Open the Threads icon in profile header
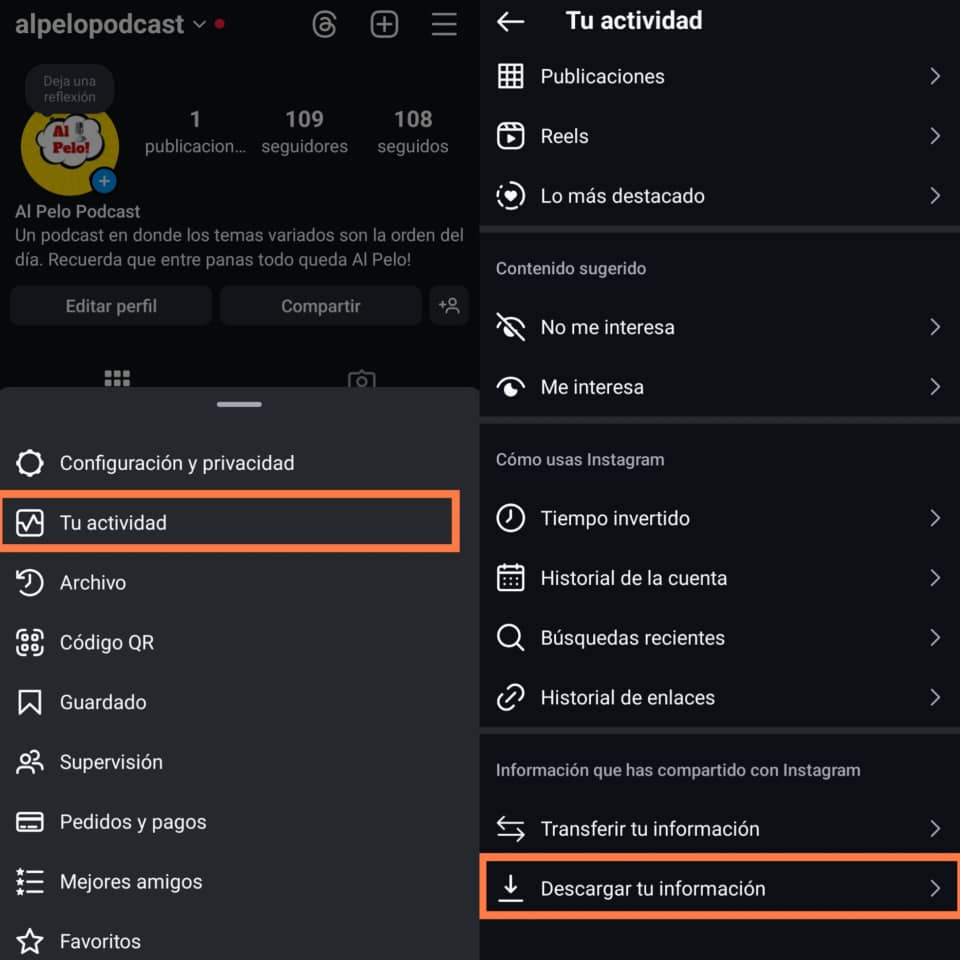This screenshot has height=960, width=960. (324, 24)
